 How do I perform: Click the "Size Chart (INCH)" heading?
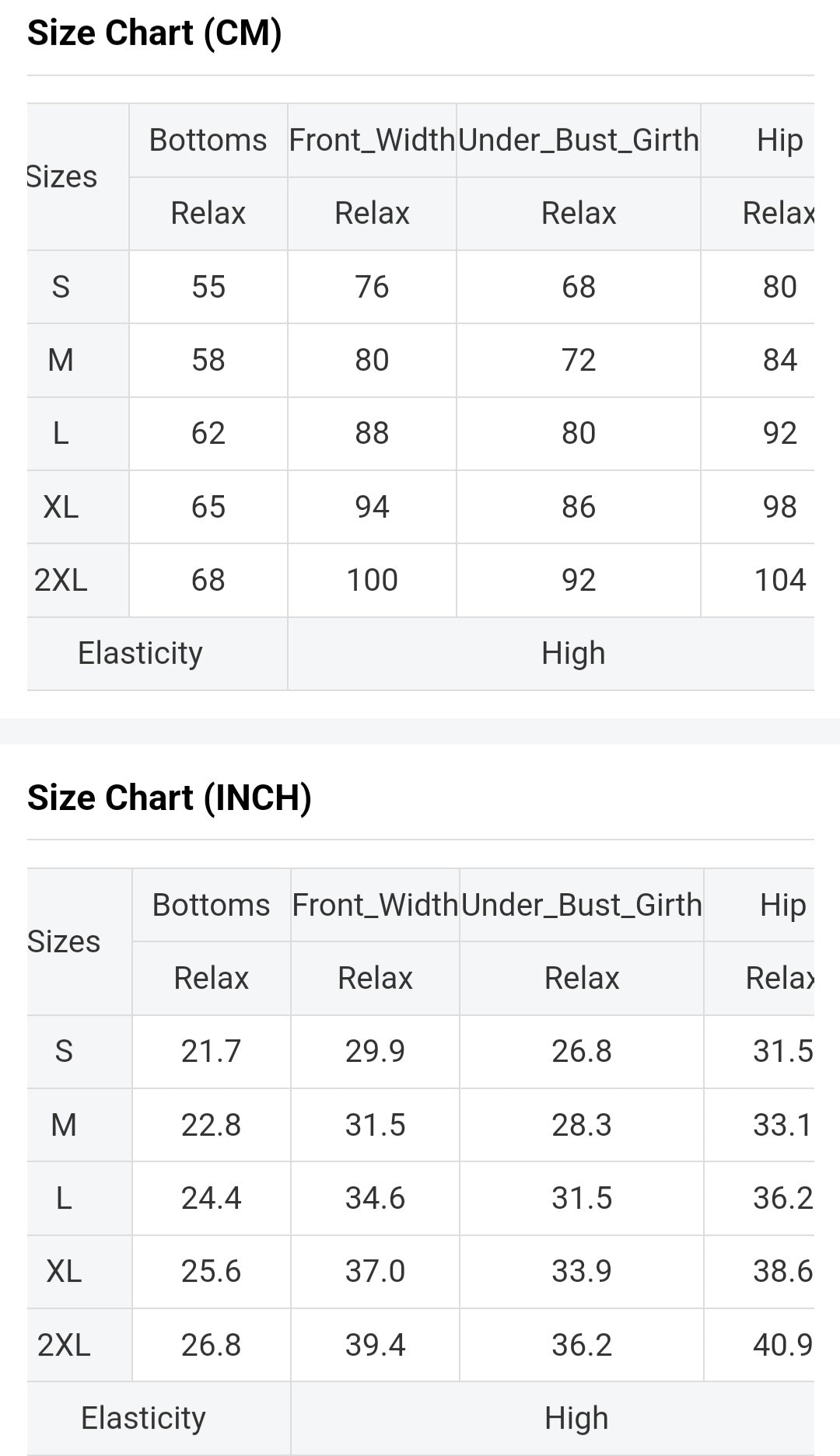pyautogui.click(x=169, y=798)
